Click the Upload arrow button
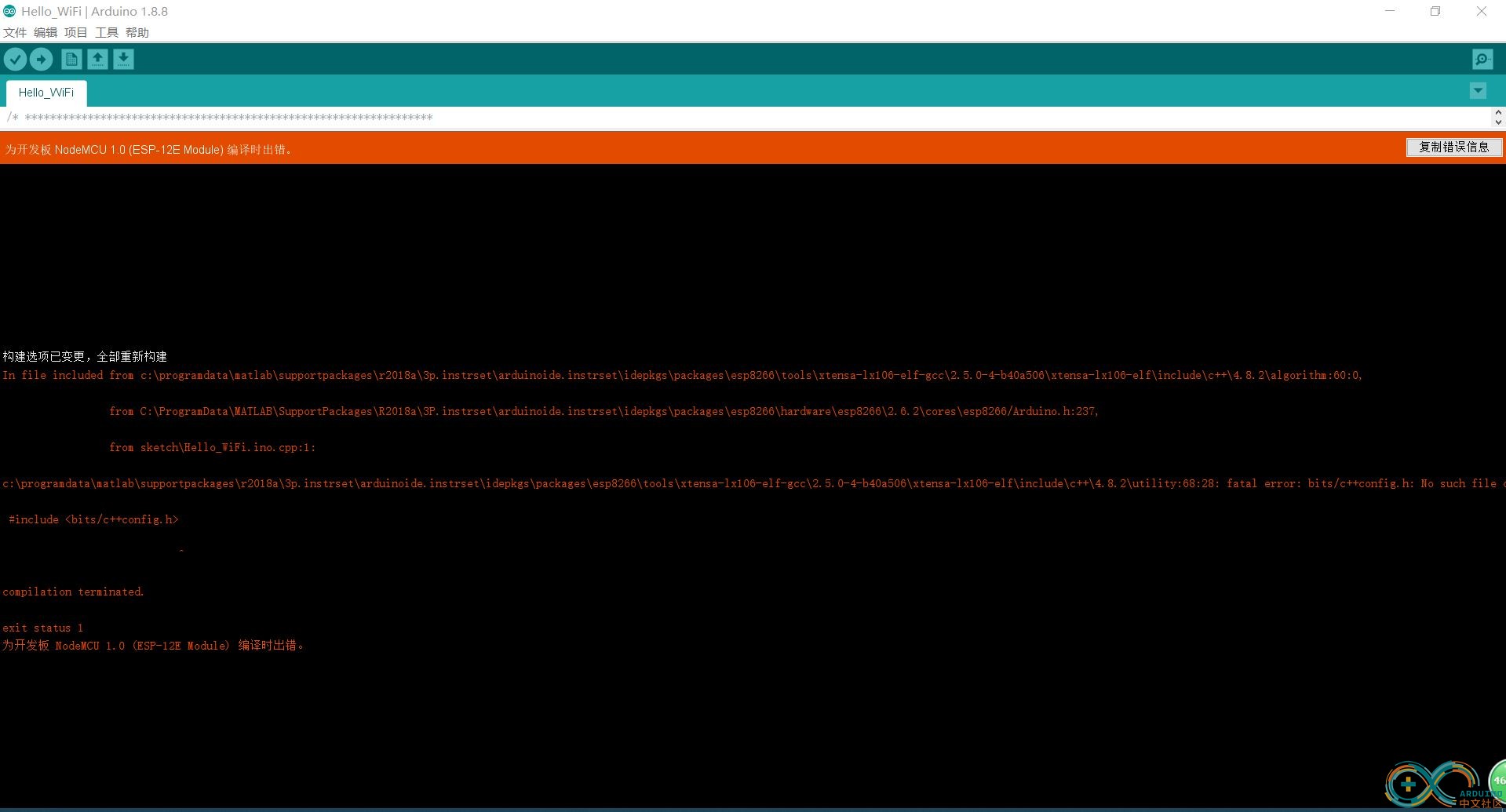The image size is (1506, 812). click(41, 59)
